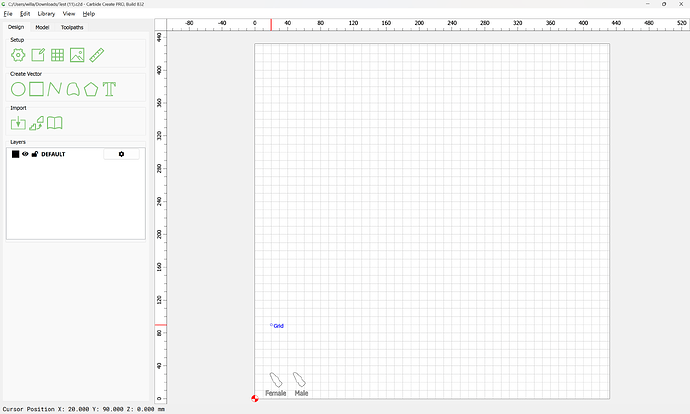This screenshot has height=414, width=690.
Task: Toggle the lock on DEFAULT layer
Action: point(35,154)
